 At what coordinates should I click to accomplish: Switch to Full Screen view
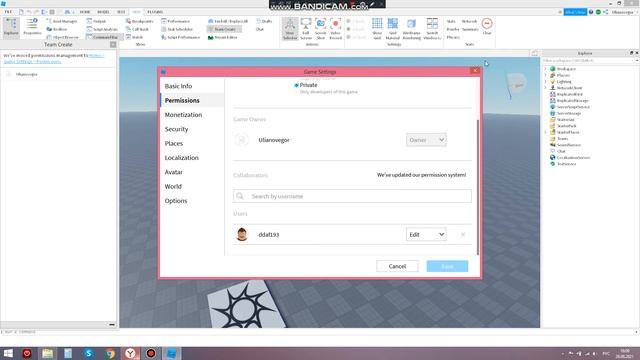click(306, 29)
